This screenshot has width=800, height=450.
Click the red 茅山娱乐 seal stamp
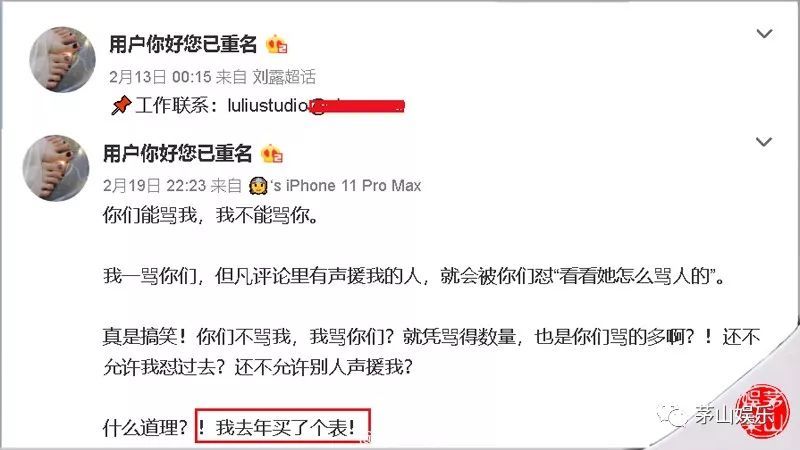point(762,411)
